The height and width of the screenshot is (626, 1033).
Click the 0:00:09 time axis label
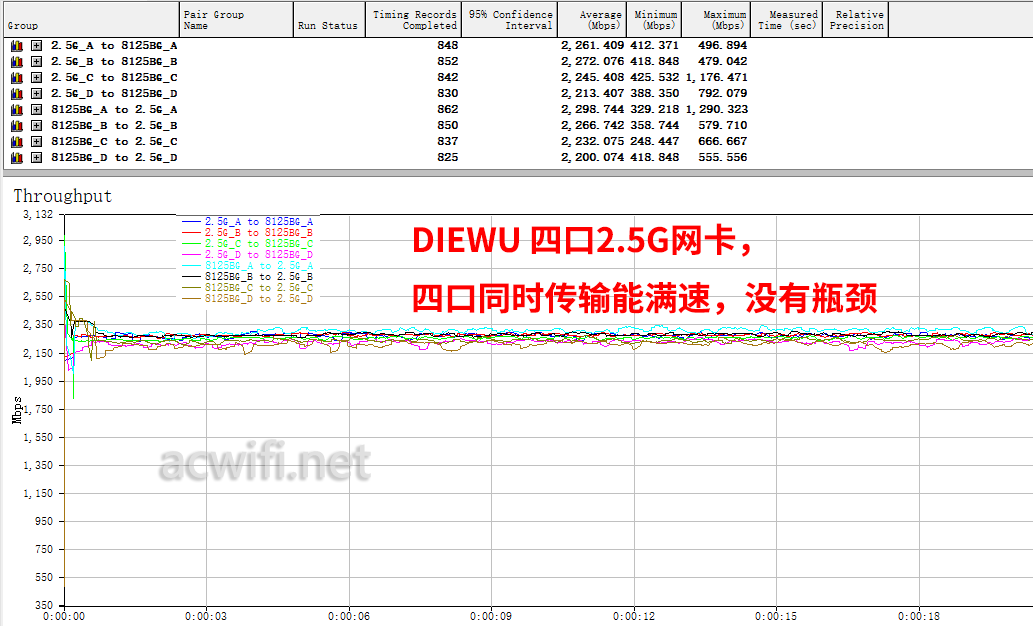[x=491, y=617]
